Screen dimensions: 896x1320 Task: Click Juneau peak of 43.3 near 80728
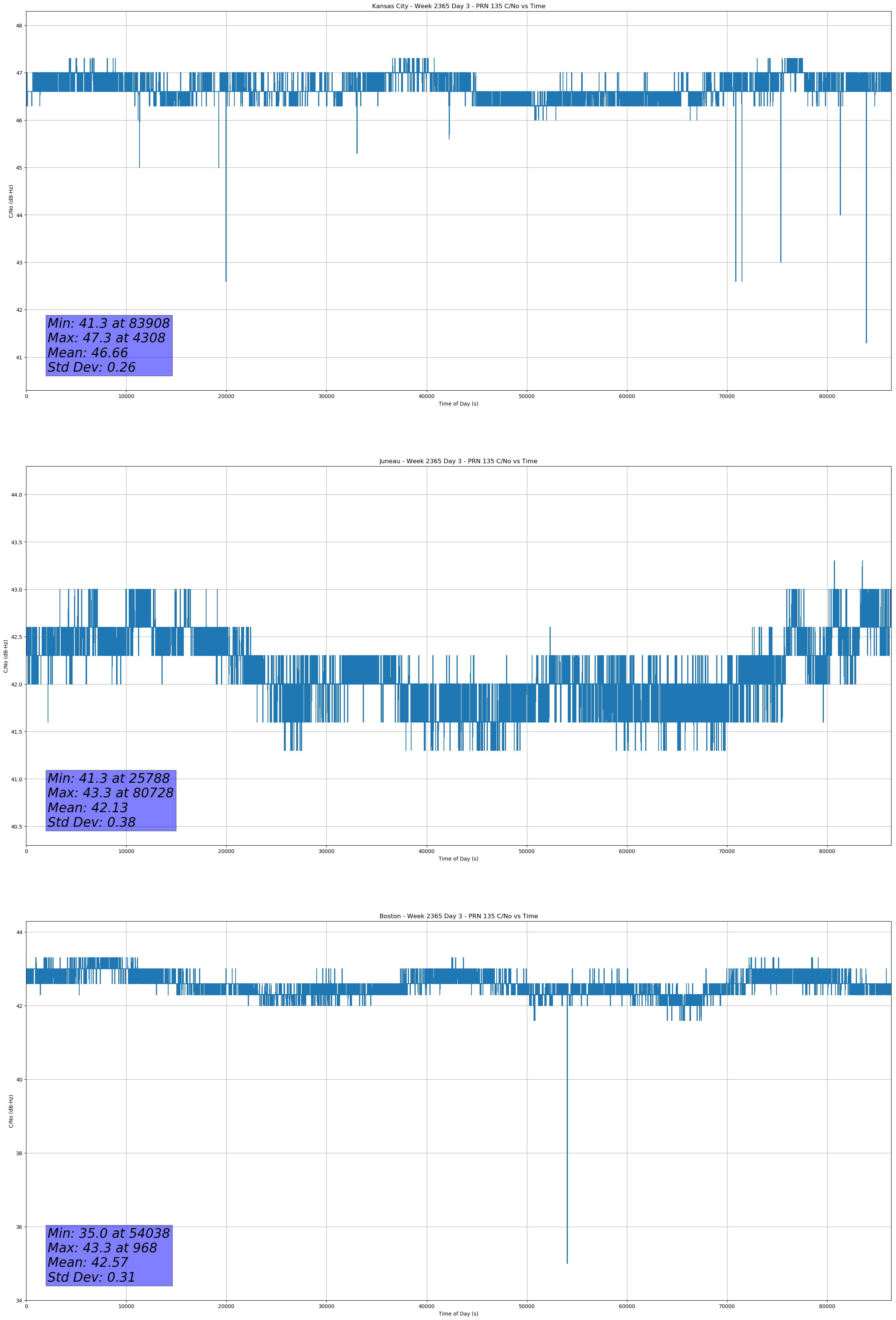(834, 563)
